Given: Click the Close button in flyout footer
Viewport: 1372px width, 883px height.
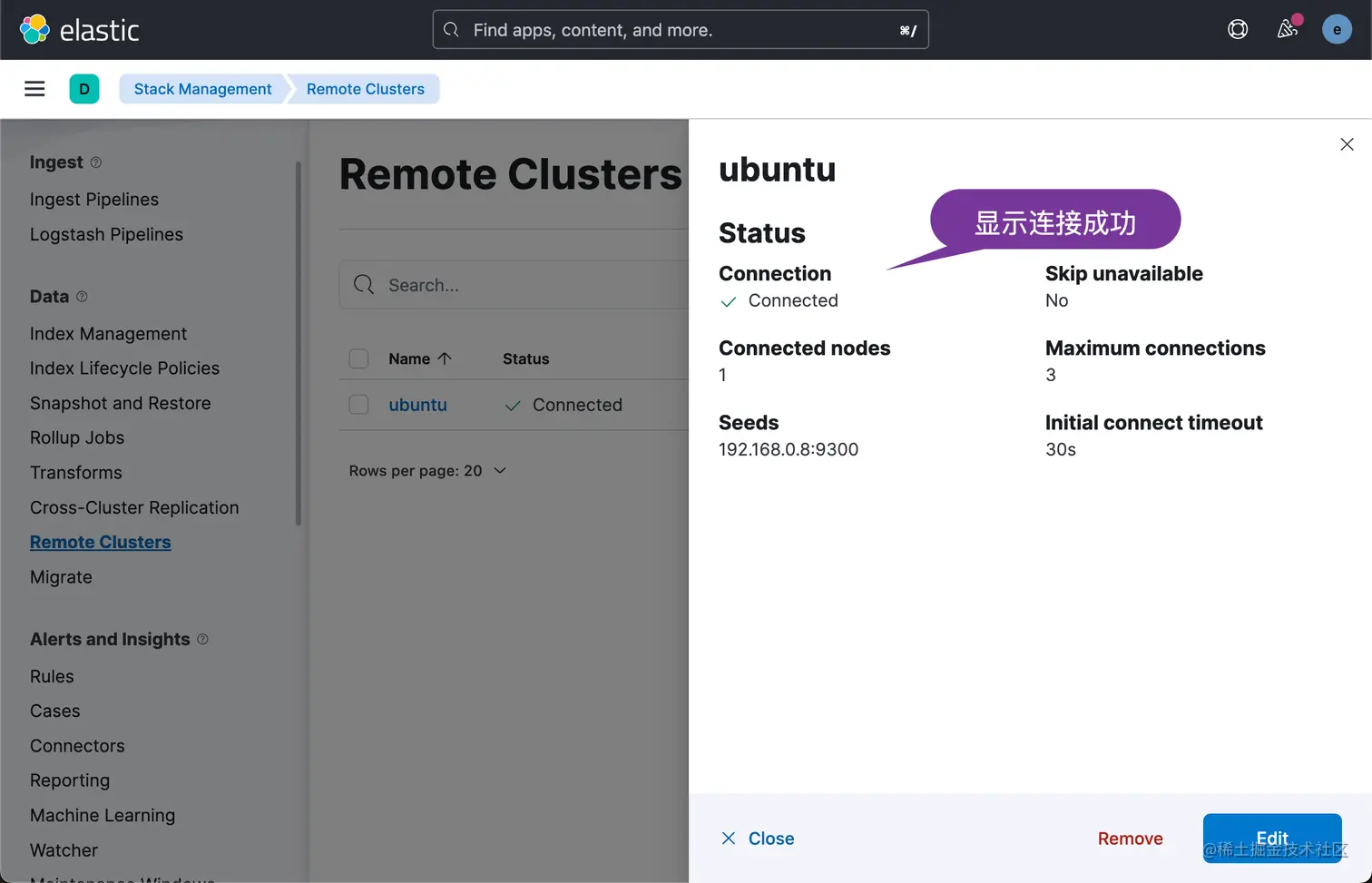Looking at the screenshot, I should coord(758,839).
